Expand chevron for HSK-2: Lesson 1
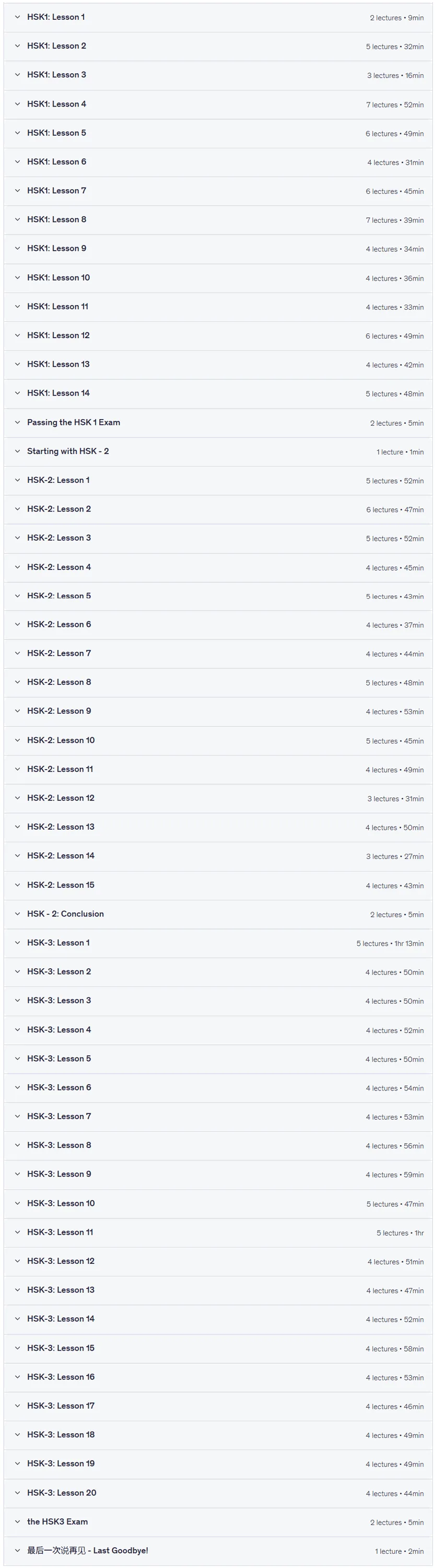 [x=18, y=480]
